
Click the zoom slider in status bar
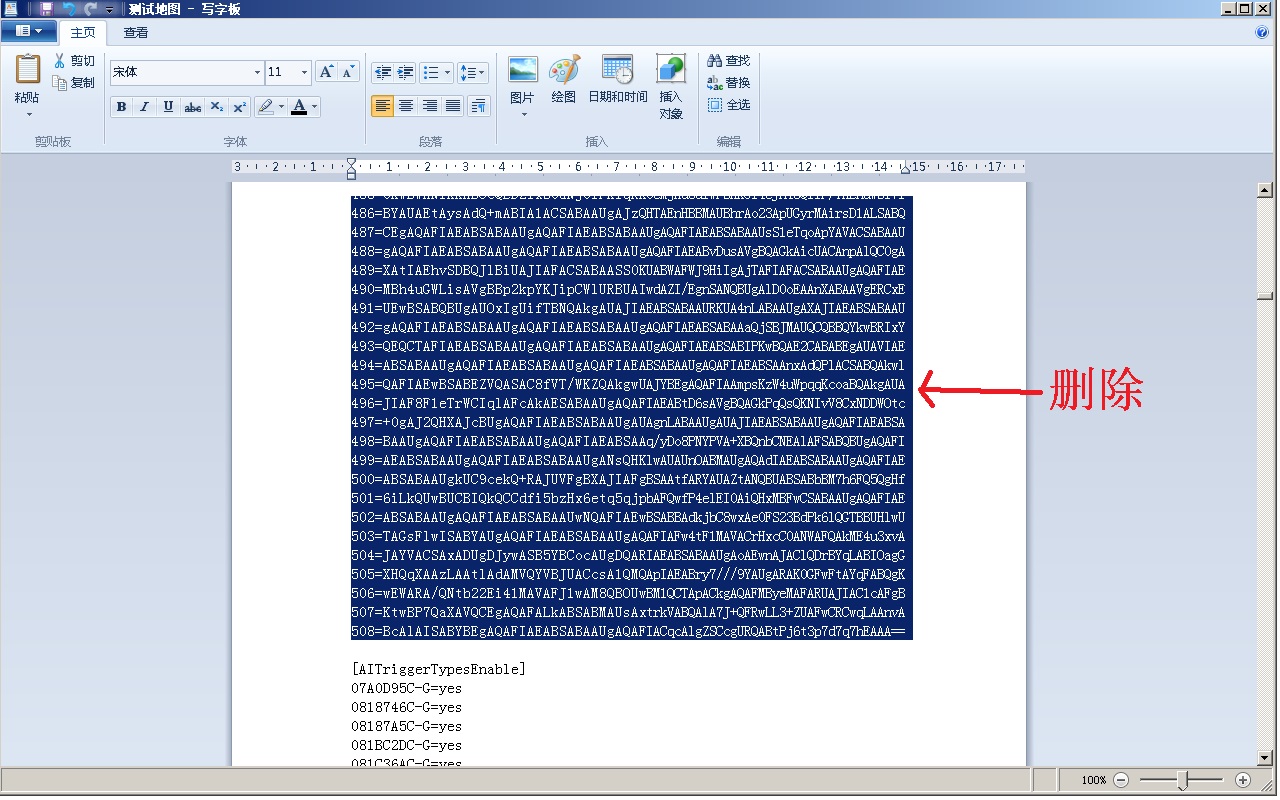tap(1182, 780)
